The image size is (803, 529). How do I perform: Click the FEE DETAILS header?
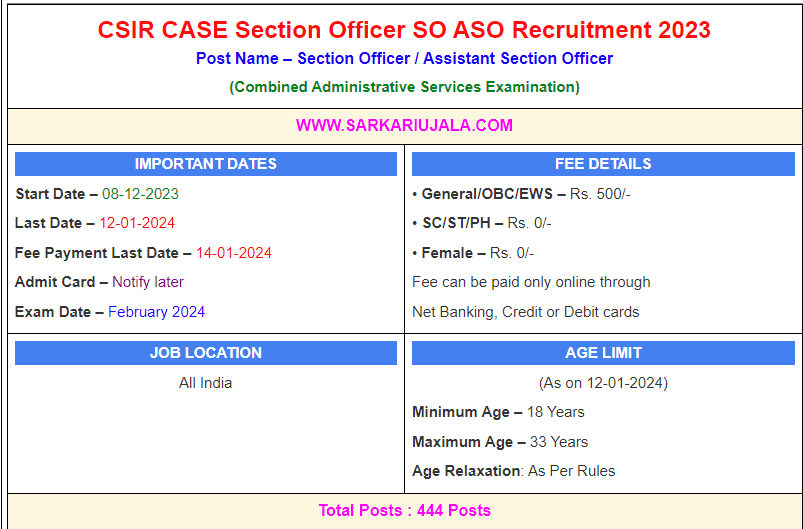pos(603,164)
